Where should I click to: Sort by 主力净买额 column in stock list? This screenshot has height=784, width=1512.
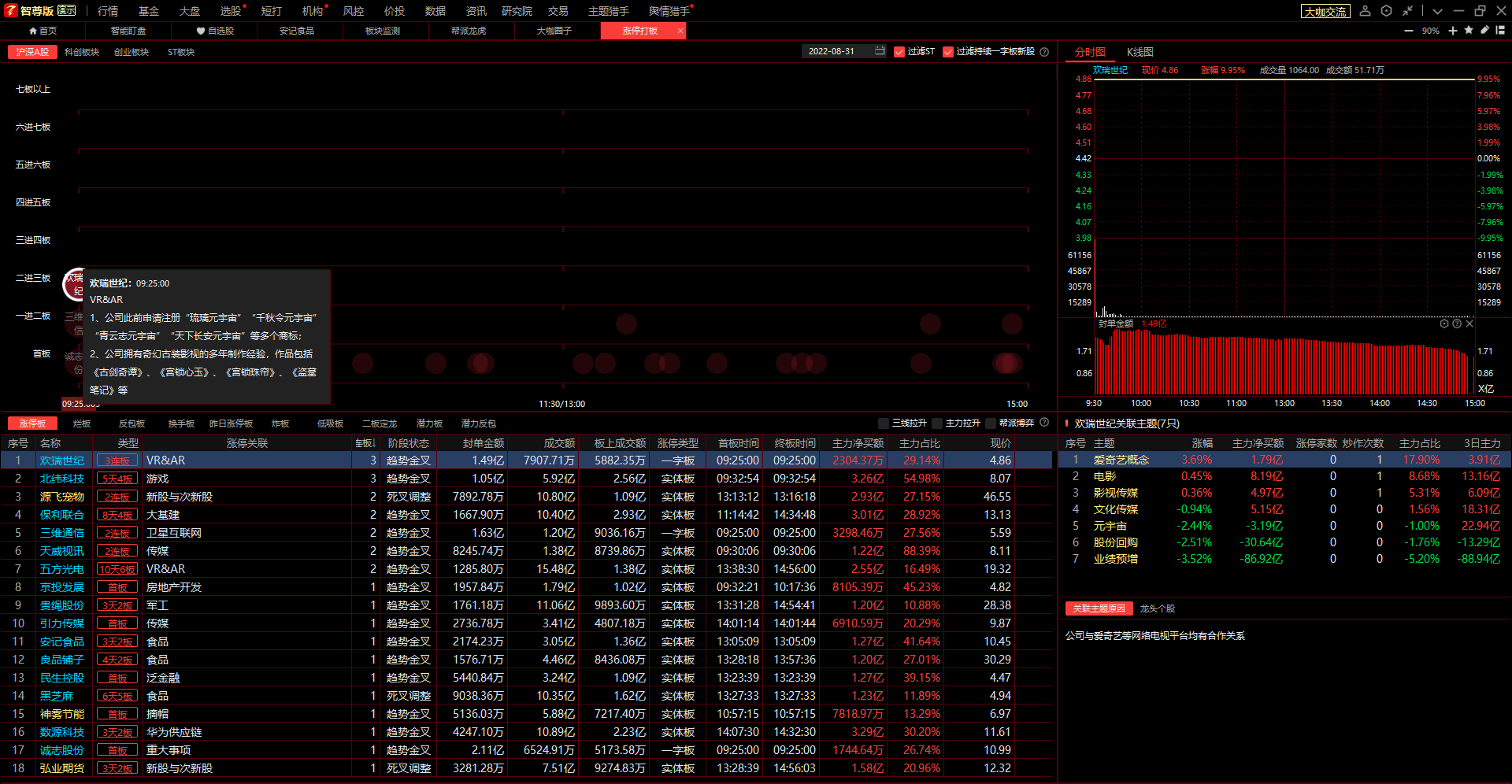tap(858, 443)
